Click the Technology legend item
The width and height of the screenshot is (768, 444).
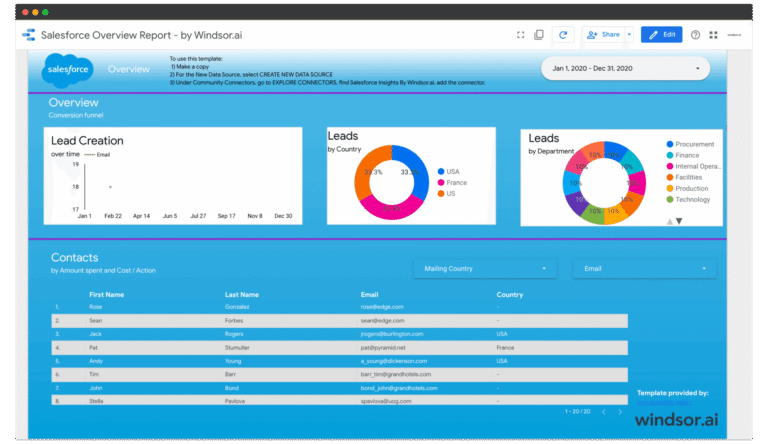point(688,199)
